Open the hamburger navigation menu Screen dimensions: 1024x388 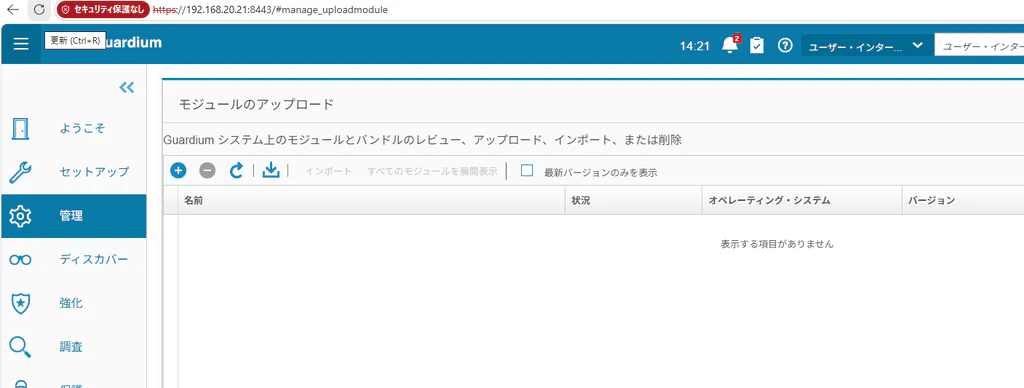[x=21, y=44]
